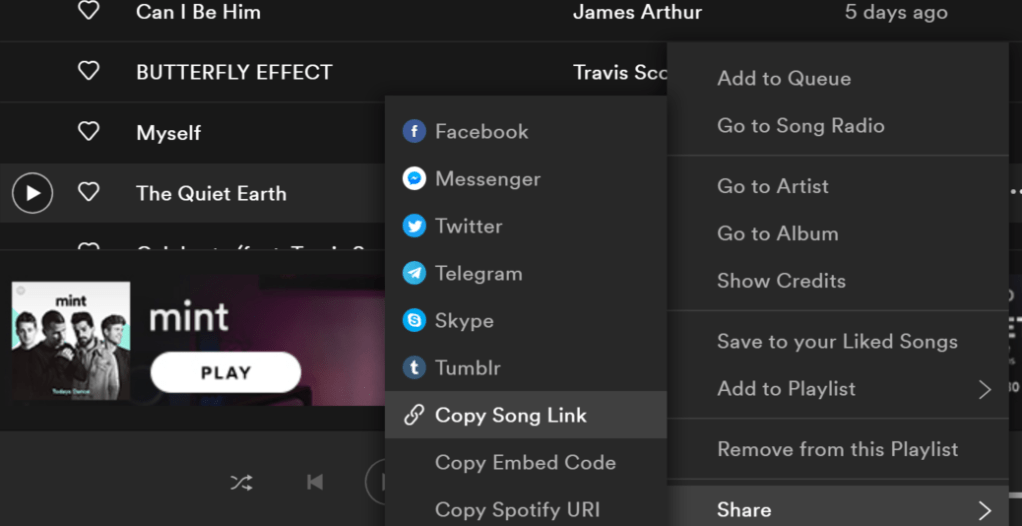Open the mint playlist cover thumbnail
The image size is (1022, 526).
(71, 340)
